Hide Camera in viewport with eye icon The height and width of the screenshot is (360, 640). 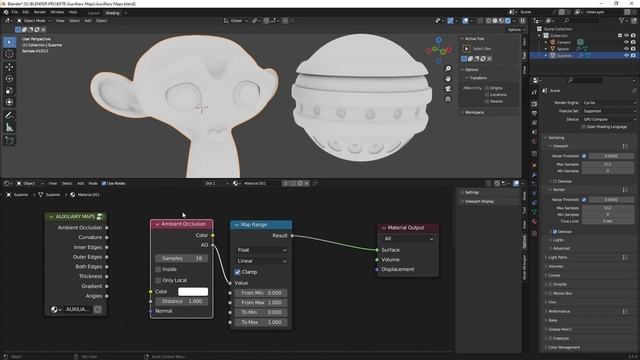(x=627, y=42)
